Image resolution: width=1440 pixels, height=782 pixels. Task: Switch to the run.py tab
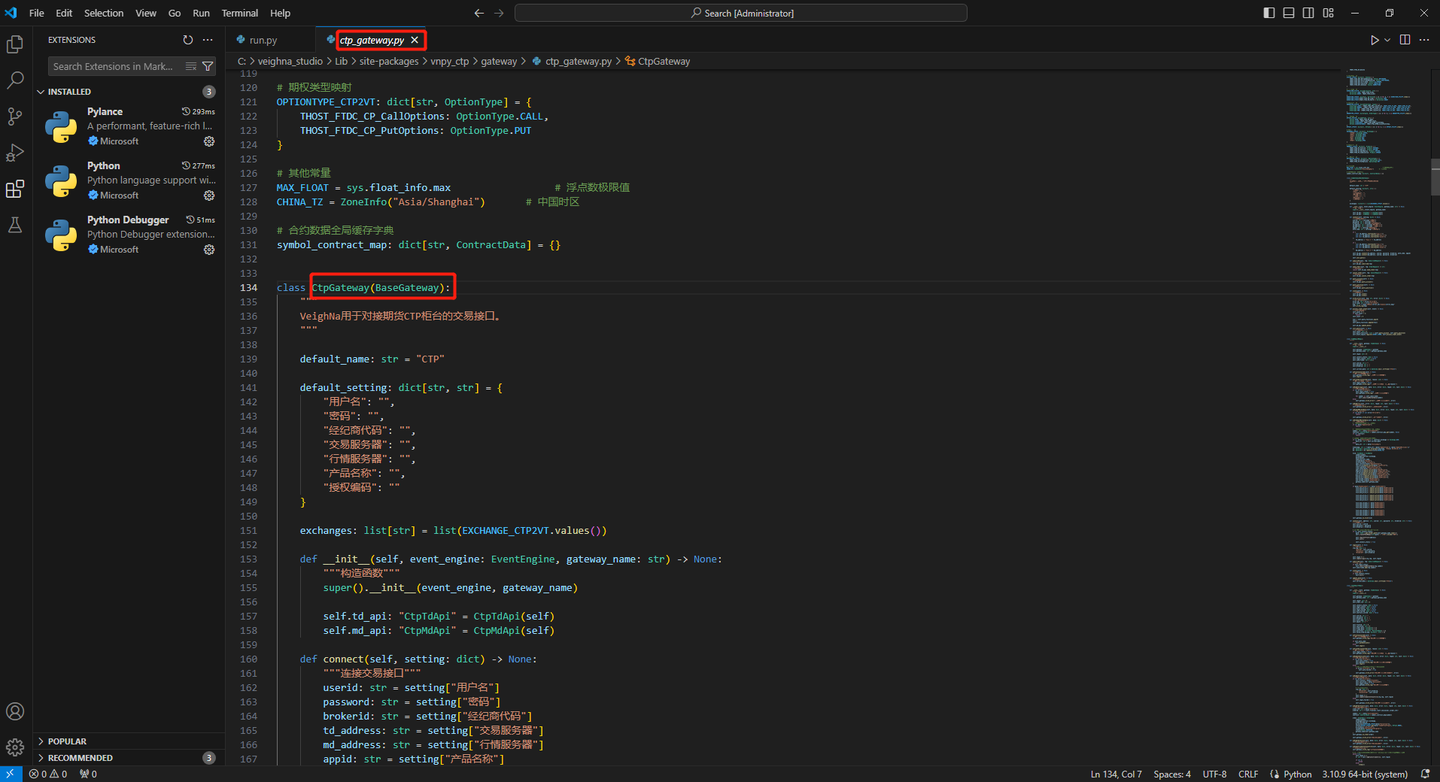[x=263, y=40]
